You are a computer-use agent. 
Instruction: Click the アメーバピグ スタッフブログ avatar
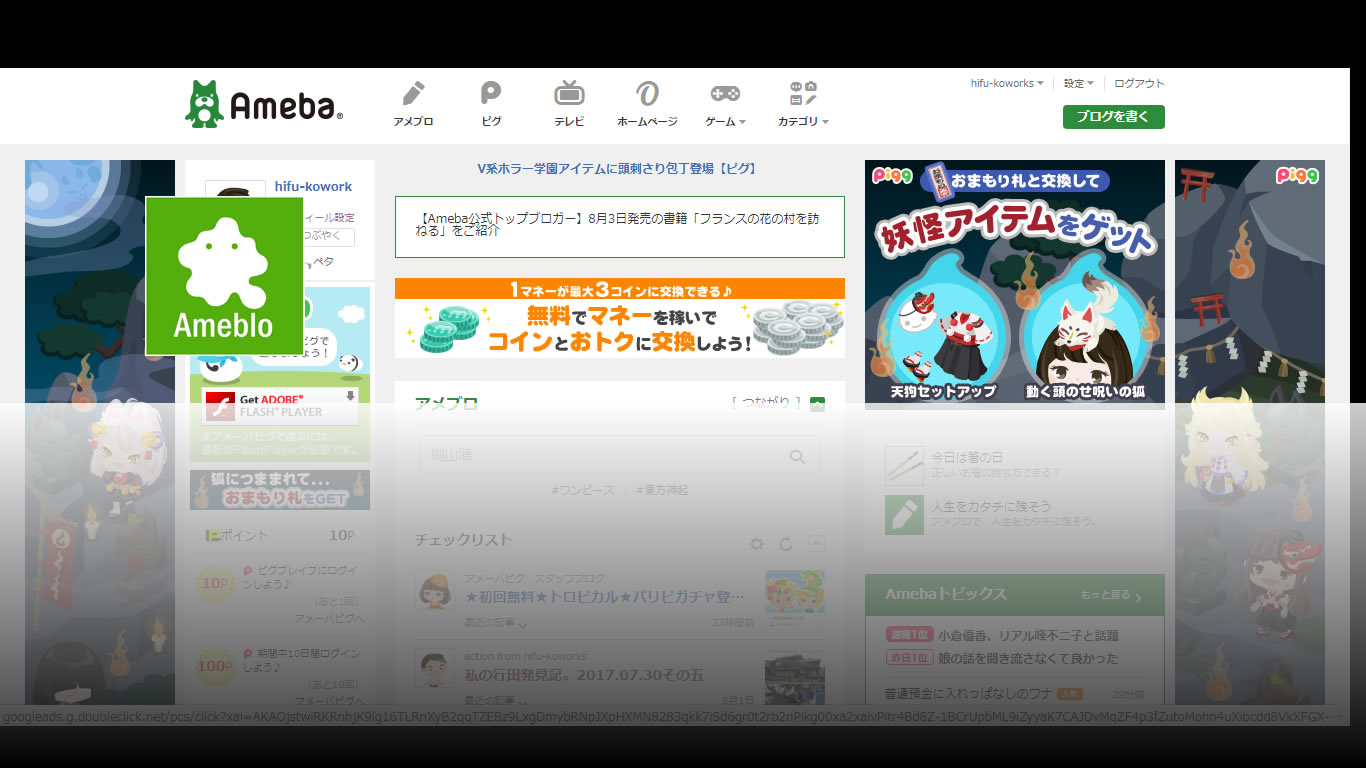[x=435, y=590]
